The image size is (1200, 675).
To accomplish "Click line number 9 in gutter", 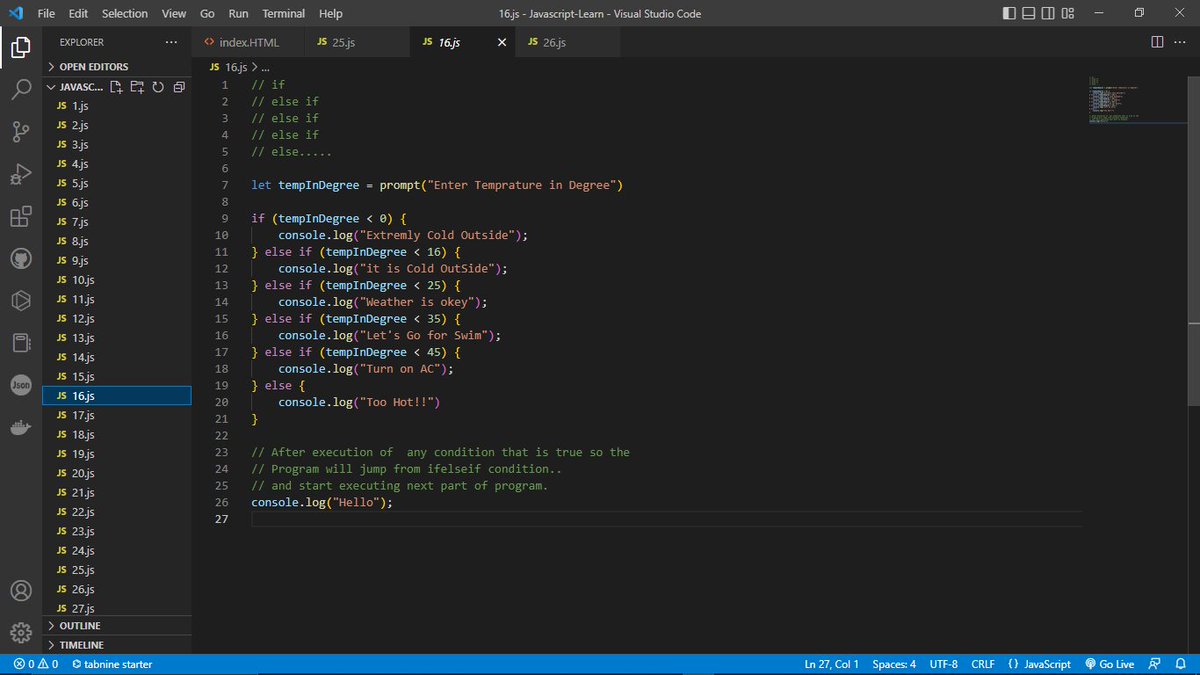I will pos(225,218).
